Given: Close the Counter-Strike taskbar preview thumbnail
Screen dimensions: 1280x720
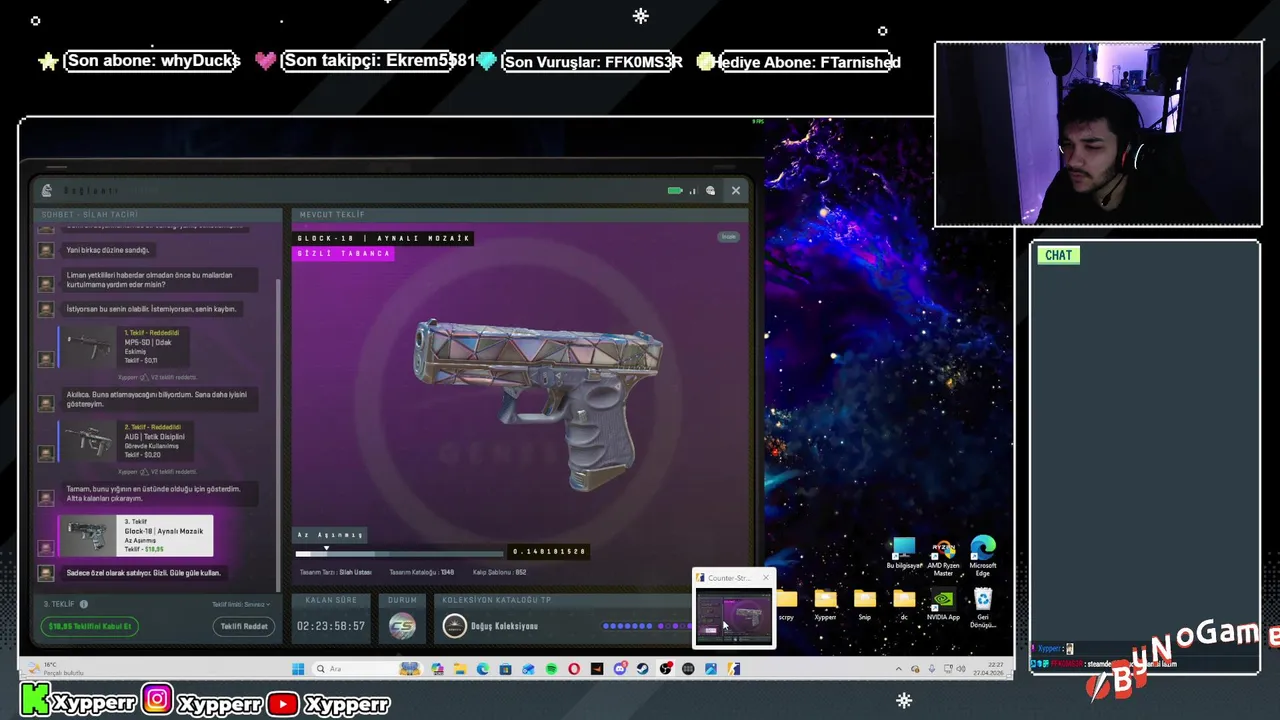Looking at the screenshot, I should pyautogui.click(x=766, y=577).
